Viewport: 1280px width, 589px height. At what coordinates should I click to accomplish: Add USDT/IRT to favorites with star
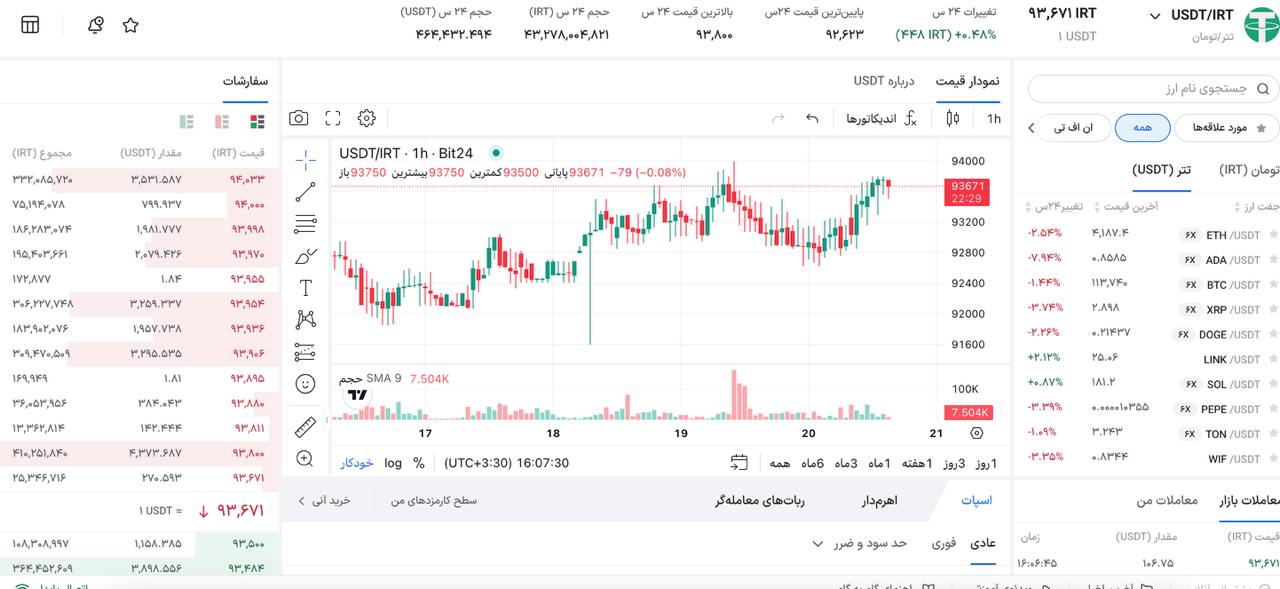pos(131,25)
